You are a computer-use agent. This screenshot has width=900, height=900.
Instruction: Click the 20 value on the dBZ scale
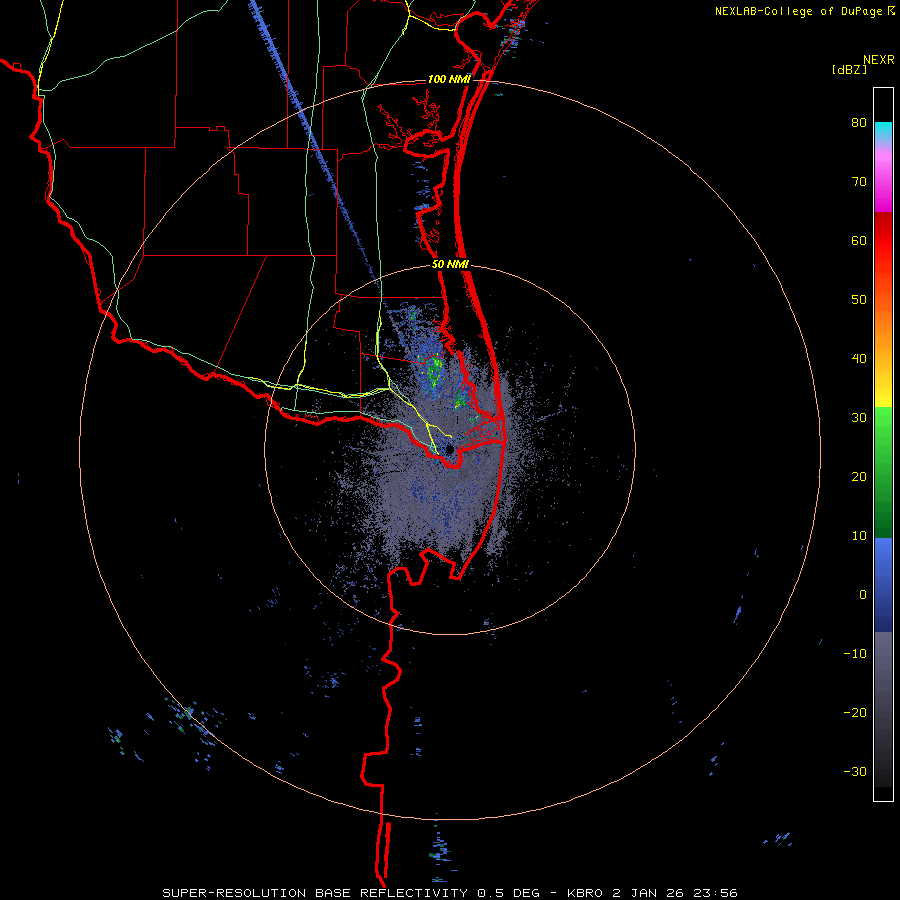click(x=859, y=476)
